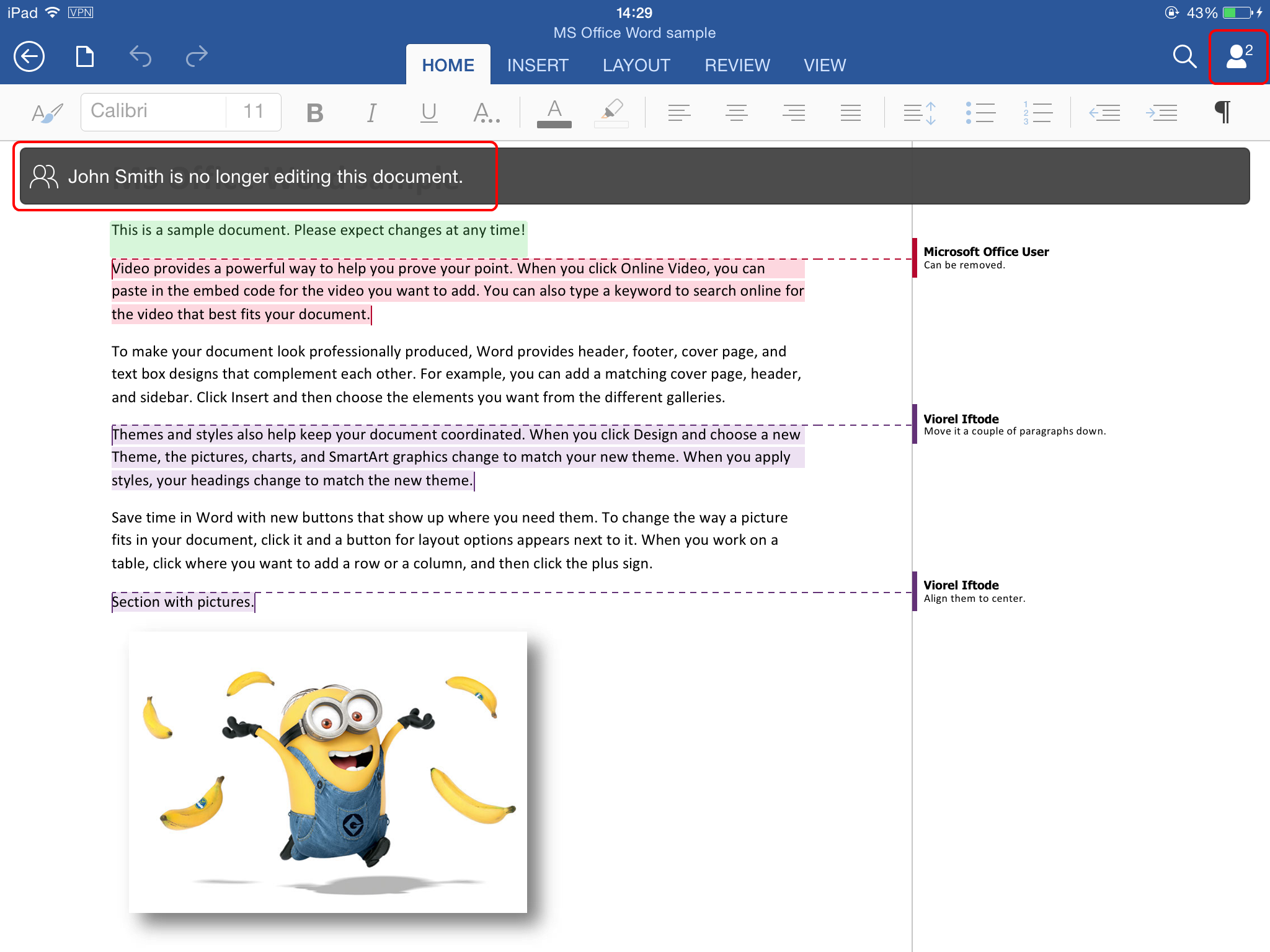Open more font formatting options
Image resolution: width=1270 pixels, height=952 pixels.
(x=486, y=113)
